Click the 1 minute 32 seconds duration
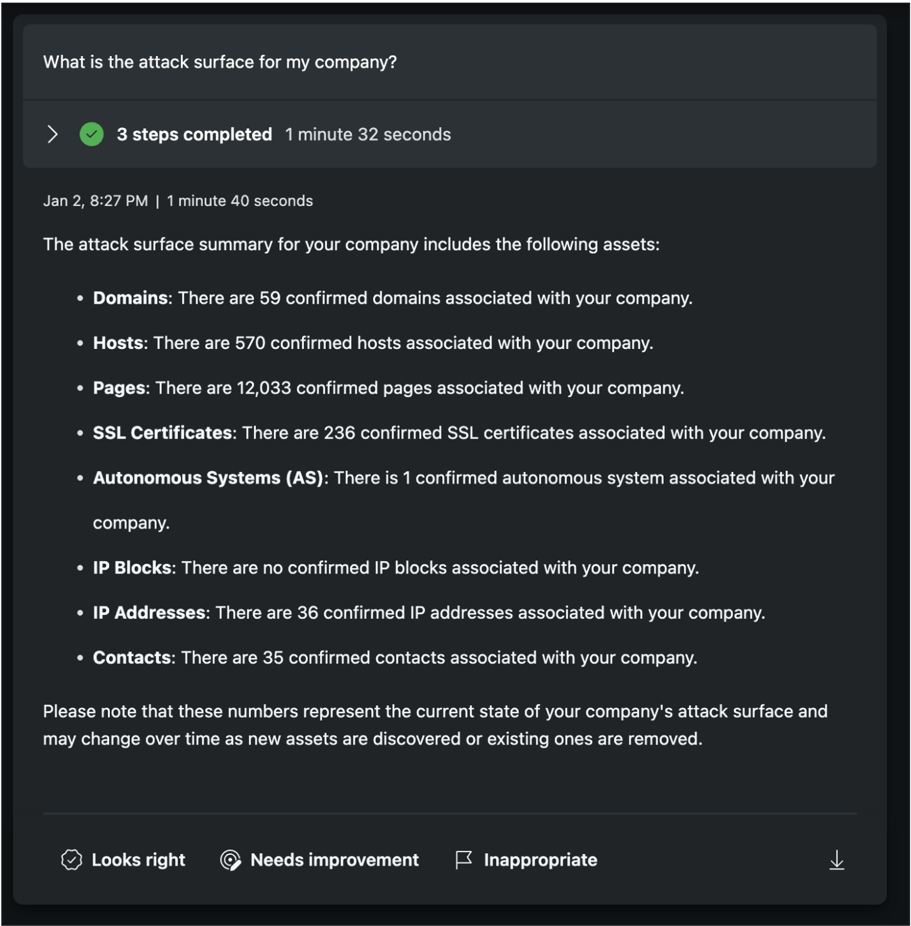Image resolution: width=911 pixels, height=926 pixels. [x=368, y=135]
